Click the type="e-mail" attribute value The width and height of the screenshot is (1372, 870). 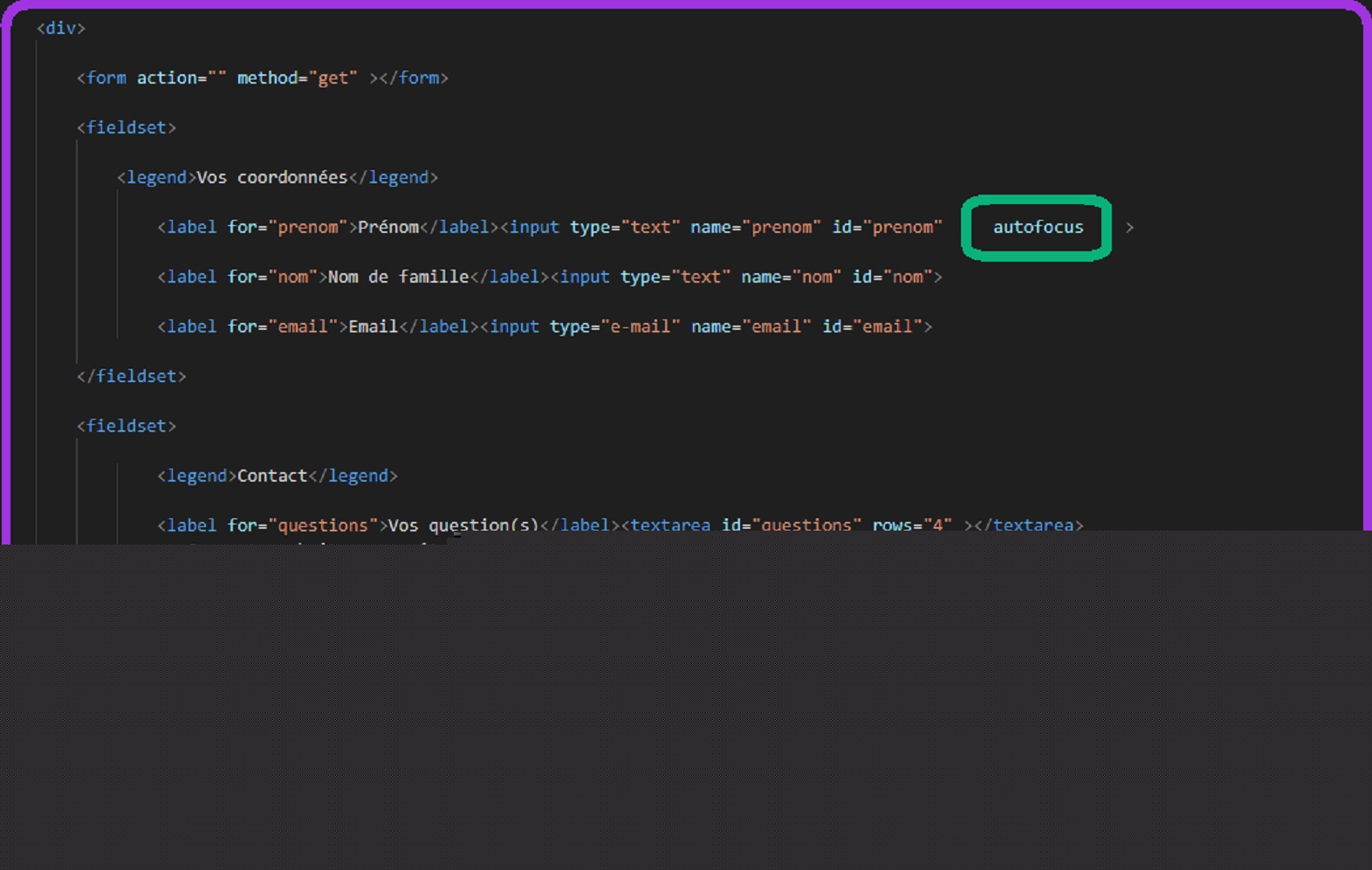click(x=640, y=326)
